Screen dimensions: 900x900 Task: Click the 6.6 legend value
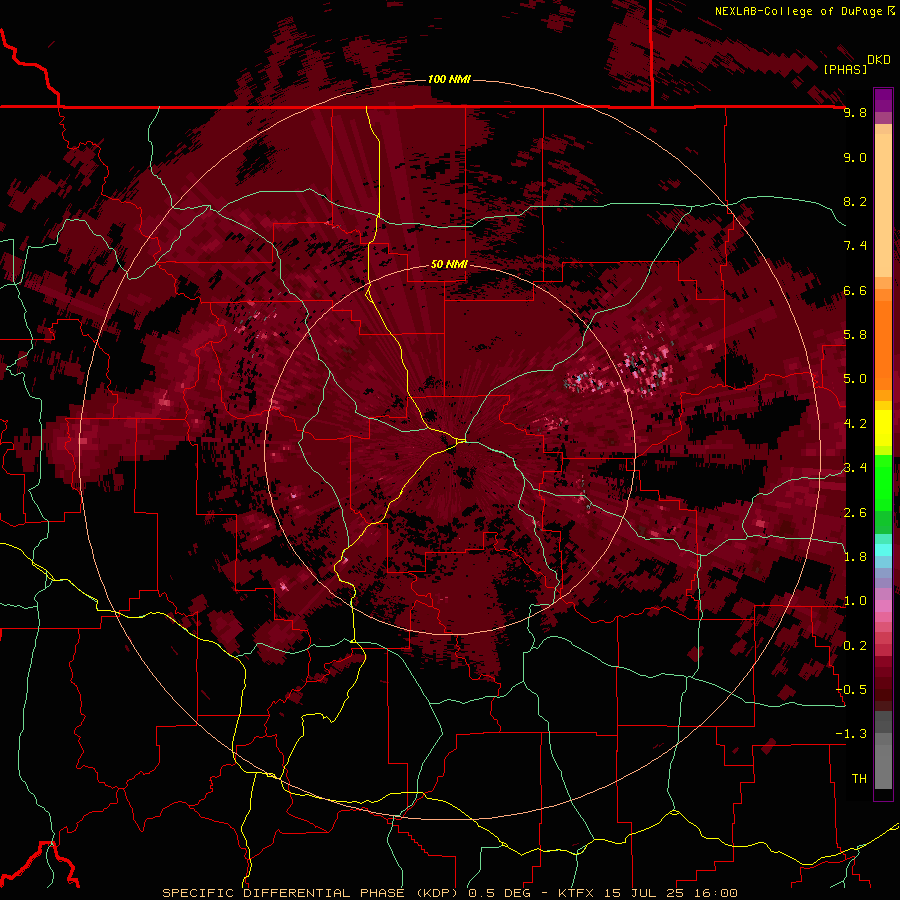tap(855, 290)
